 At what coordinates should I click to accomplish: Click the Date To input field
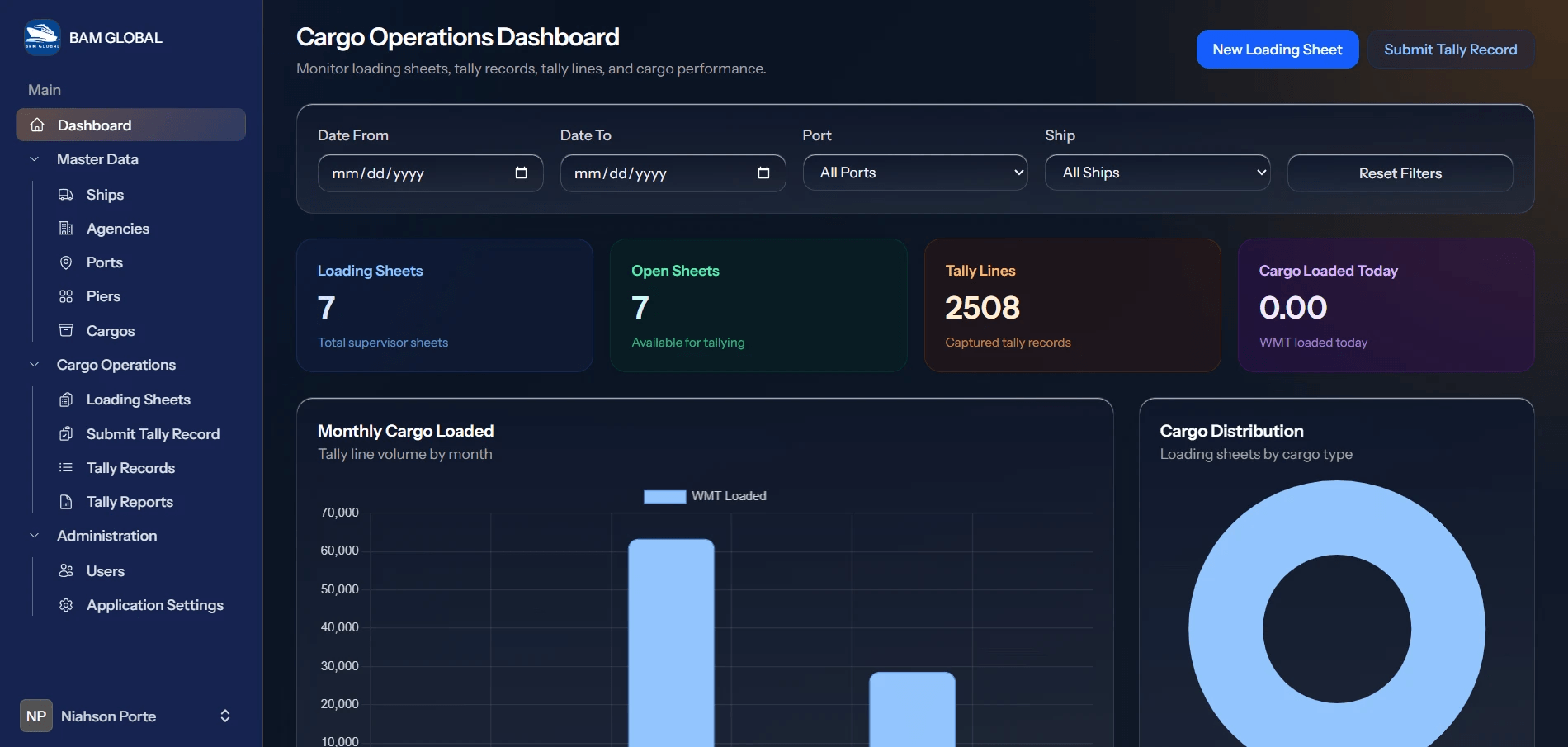pyautogui.click(x=673, y=173)
